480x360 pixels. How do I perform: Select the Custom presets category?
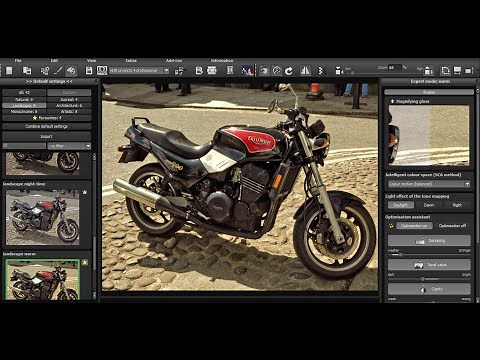pos(69,93)
